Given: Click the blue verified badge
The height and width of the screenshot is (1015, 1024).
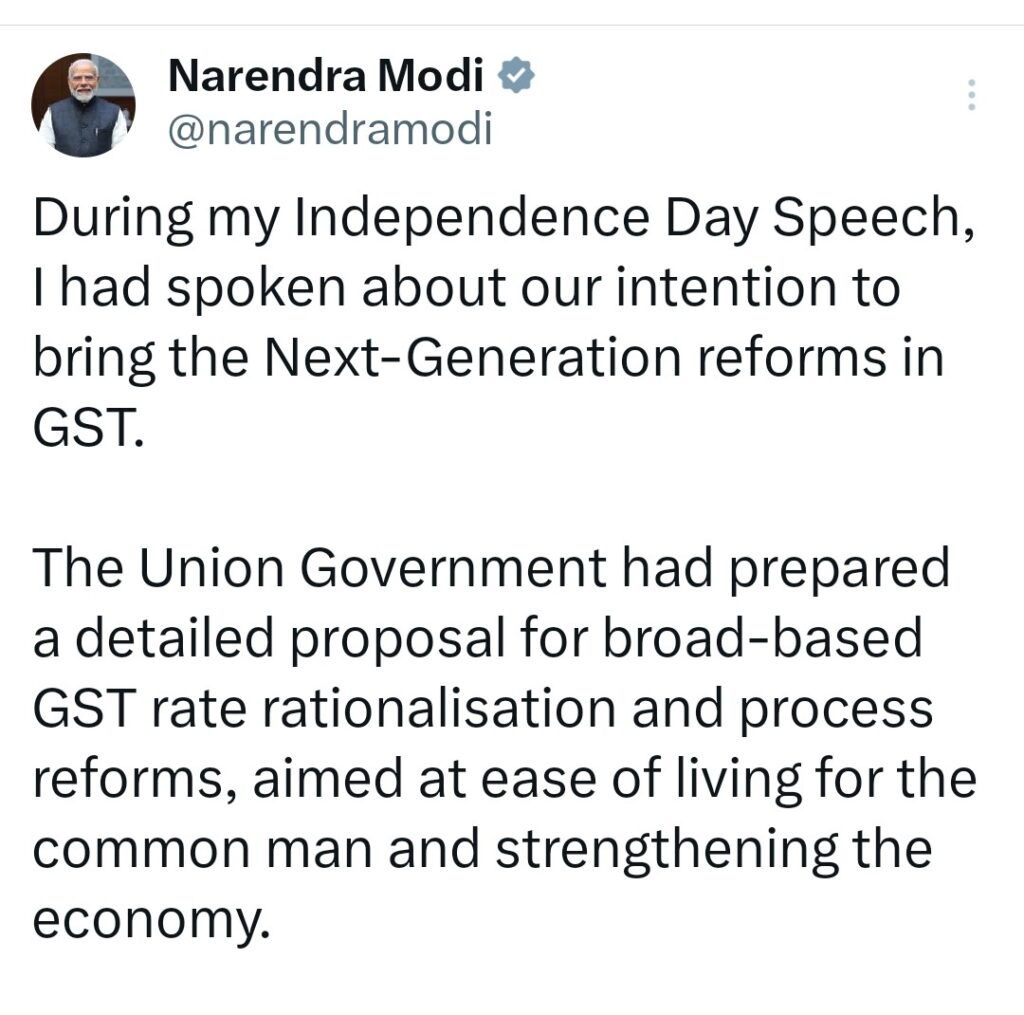Looking at the screenshot, I should click(x=516, y=76).
